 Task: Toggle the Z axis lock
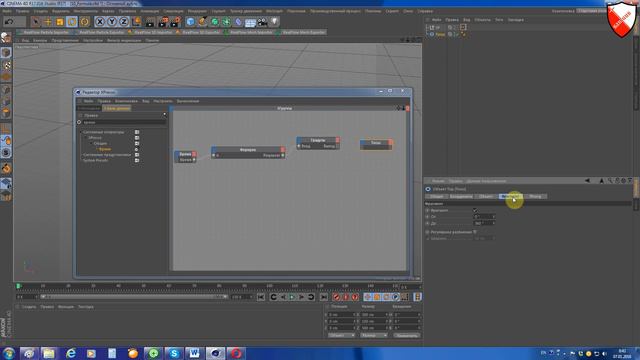pos(124,22)
